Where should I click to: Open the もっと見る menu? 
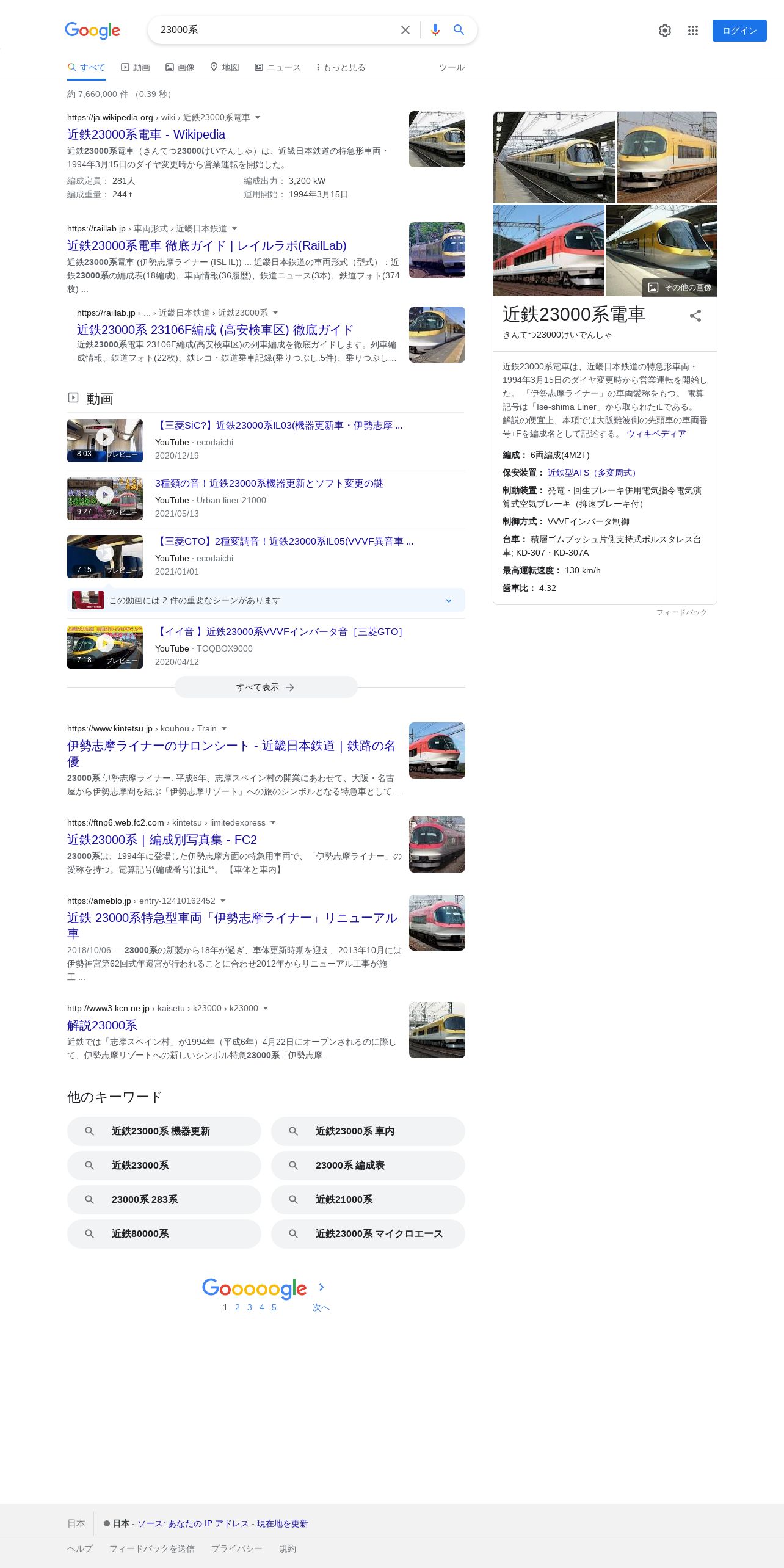click(x=341, y=67)
